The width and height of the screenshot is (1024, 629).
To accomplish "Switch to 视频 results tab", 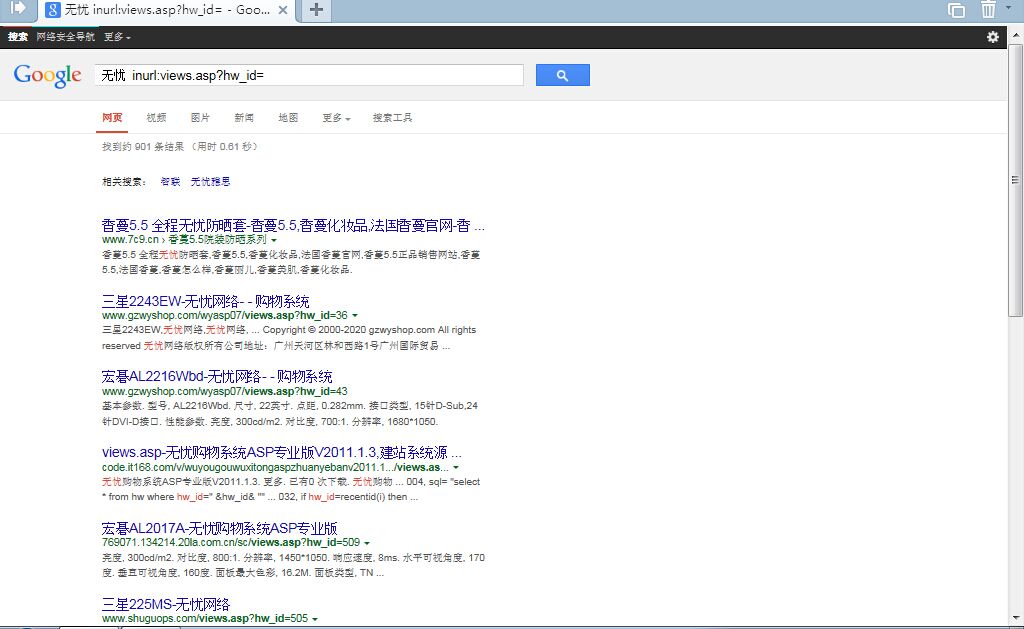I will 156,118.
